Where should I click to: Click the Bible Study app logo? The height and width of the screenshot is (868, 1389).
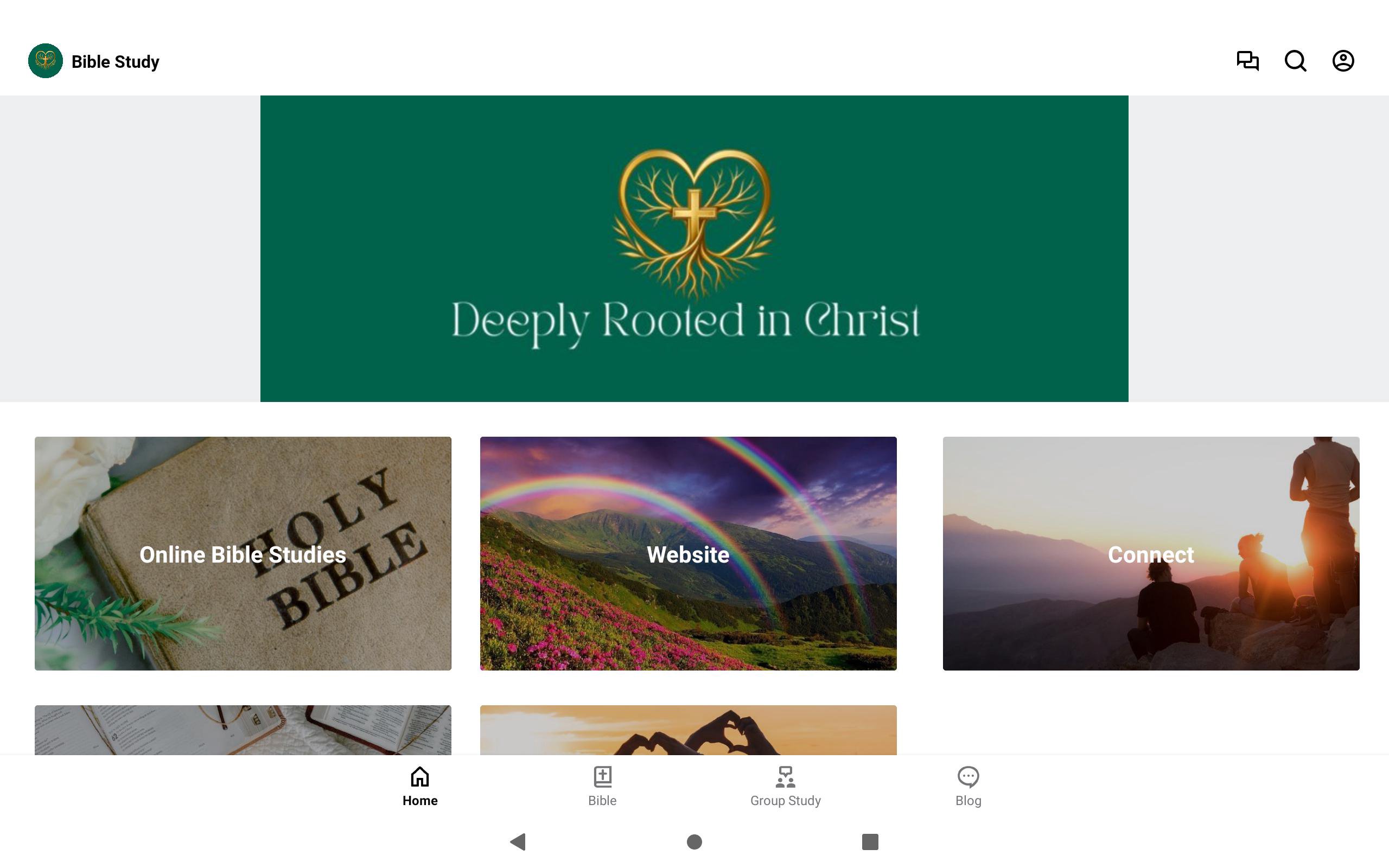(x=46, y=61)
